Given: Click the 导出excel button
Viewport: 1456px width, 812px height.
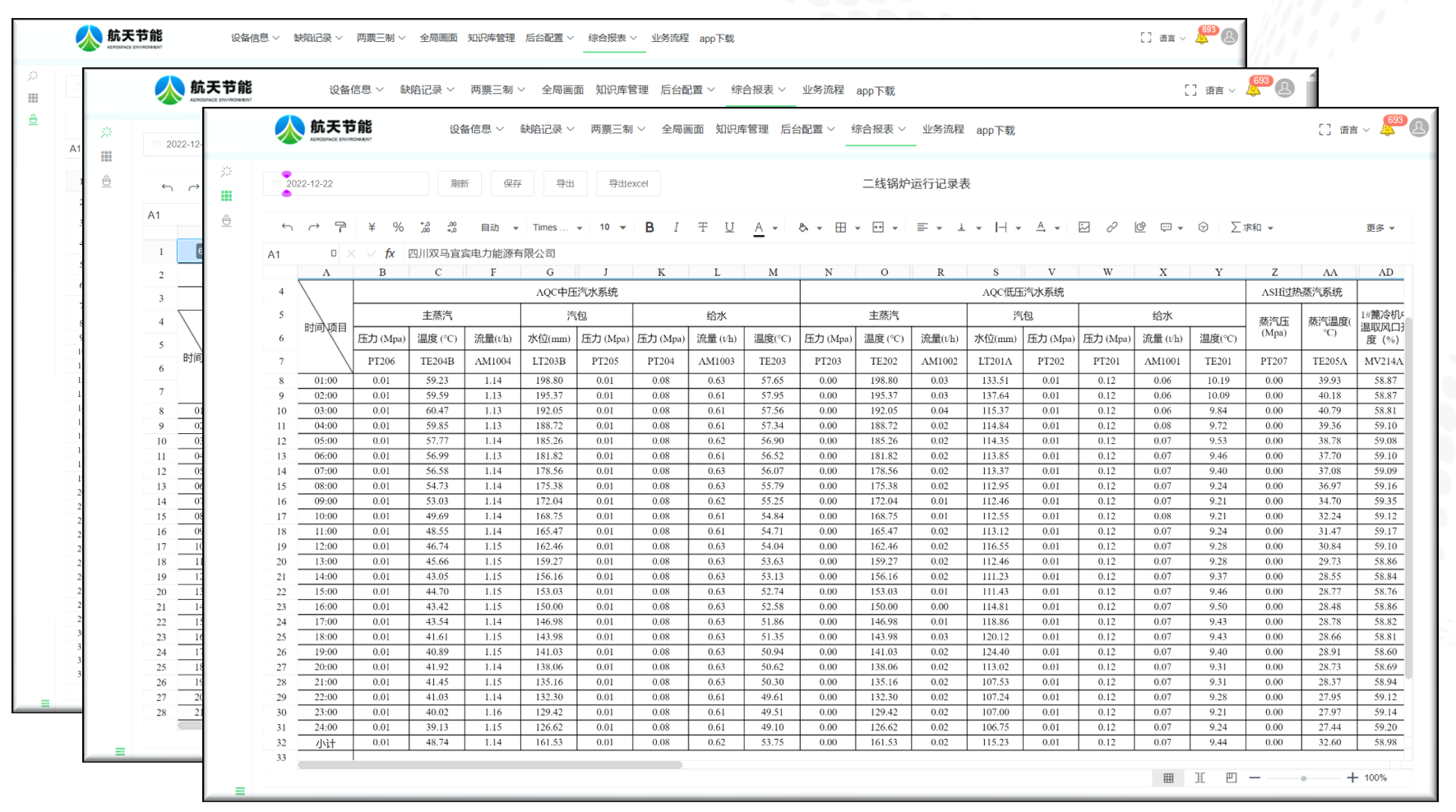Looking at the screenshot, I should coord(628,184).
